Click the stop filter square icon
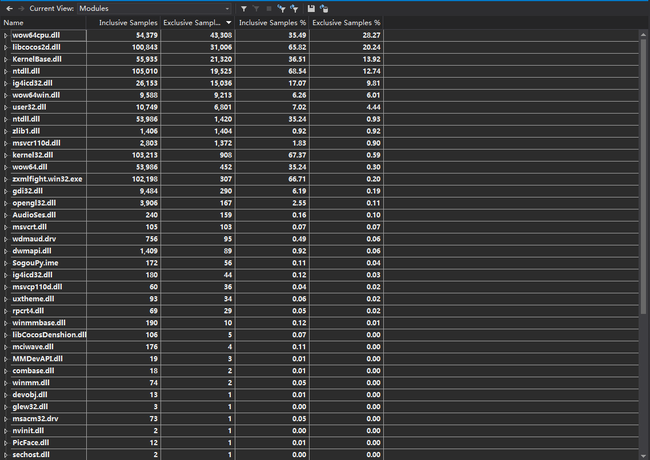The width and height of the screenshot is (650, 460). click(x=269, y=8)
